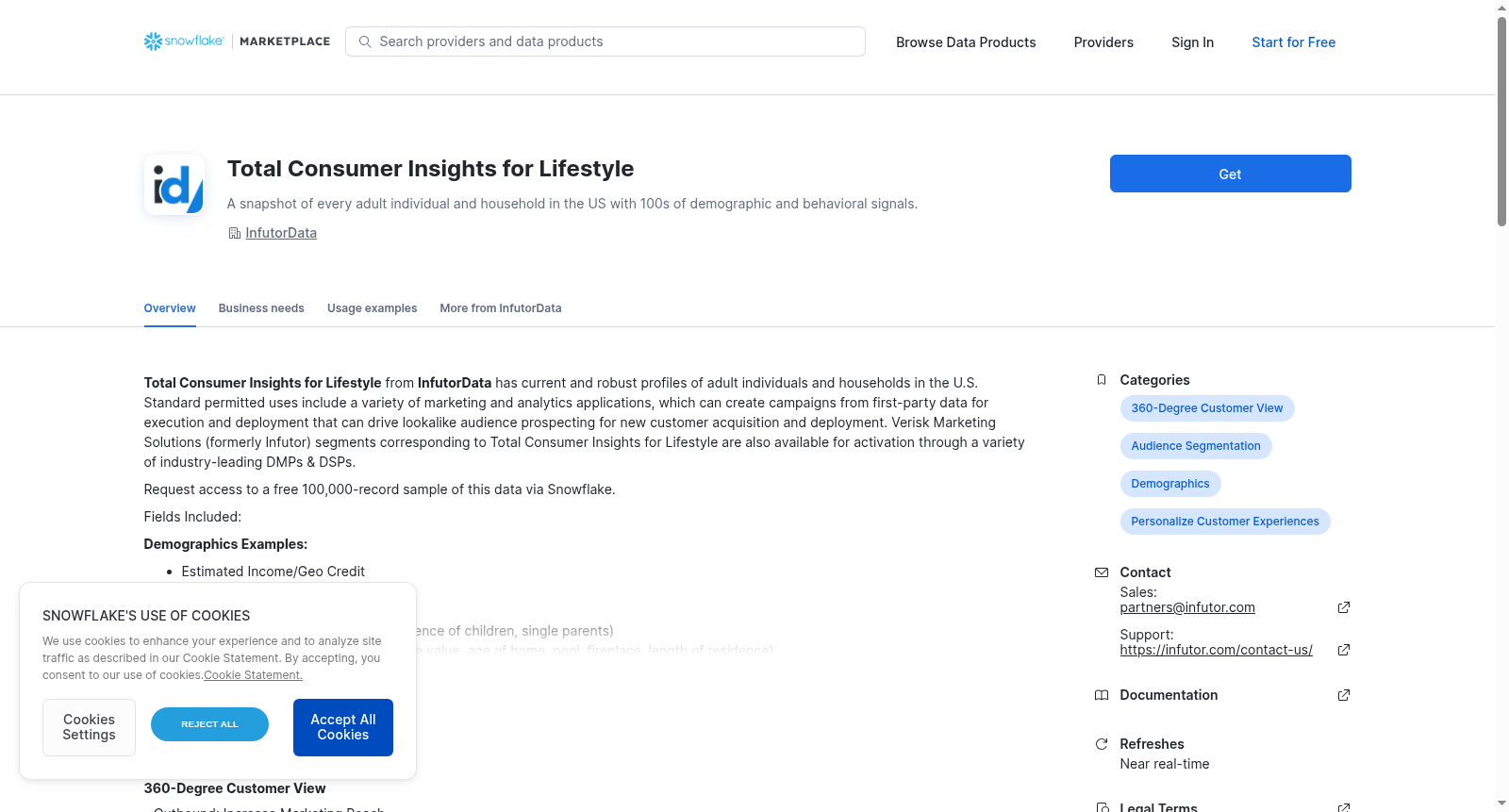Image resolution: width=1509 pixels, height=812 pixels.
Task: Click the Legal Terms document icon
Action: pos(1102,807)
